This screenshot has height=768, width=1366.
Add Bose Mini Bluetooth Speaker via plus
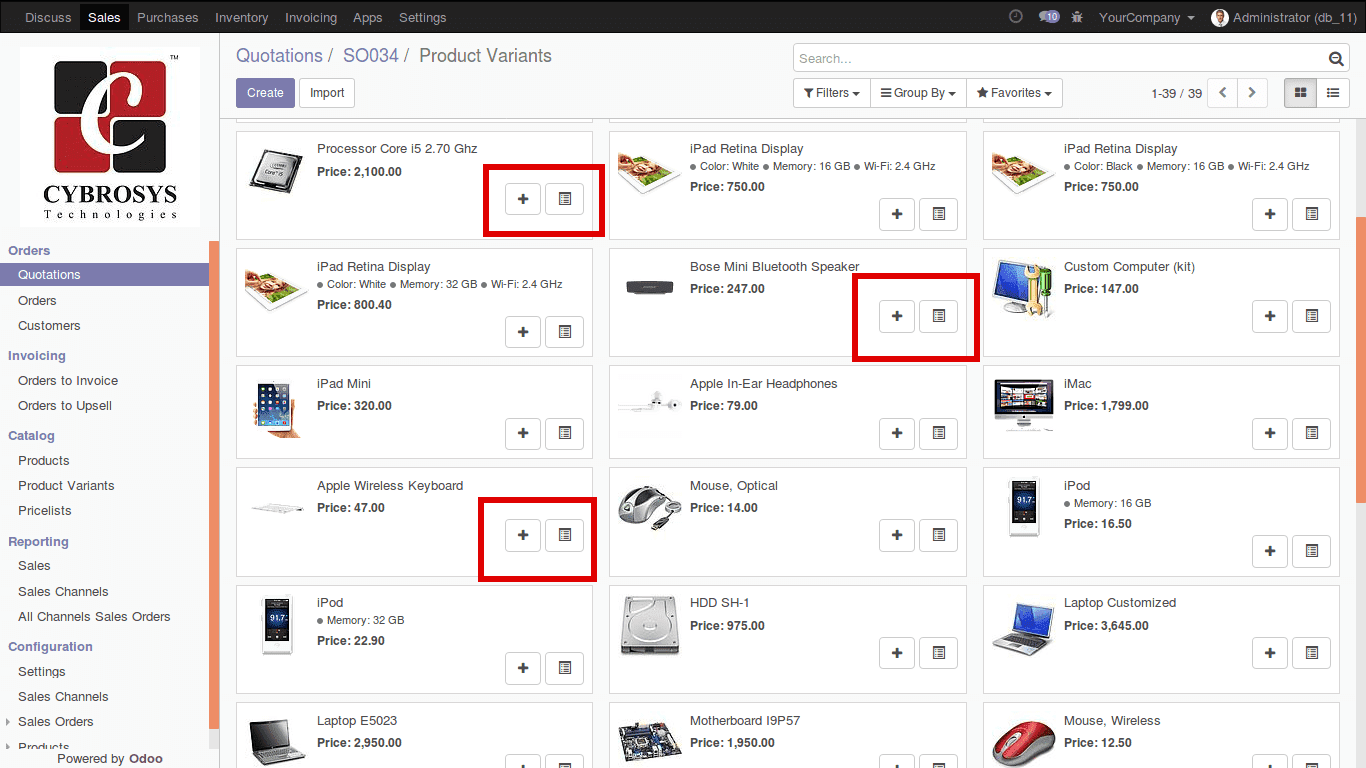897,316
